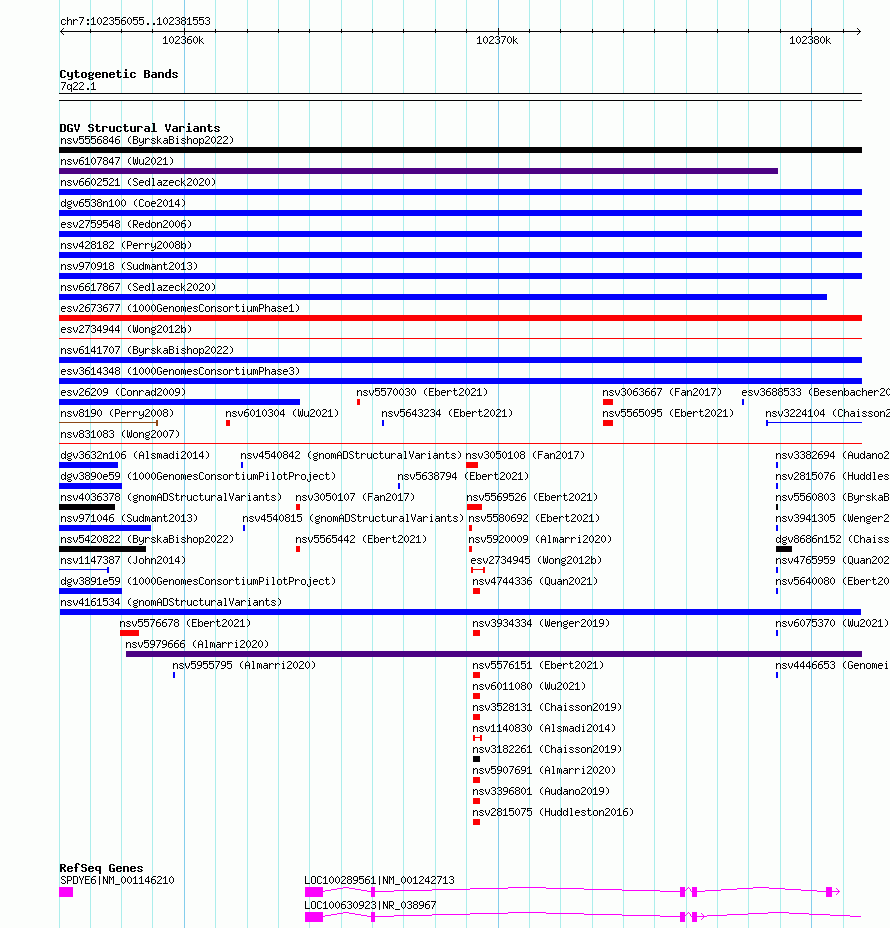Open variant esv2734944 (Wong2012b)
The height and width of the screenshot is (928, 890).
126,329
